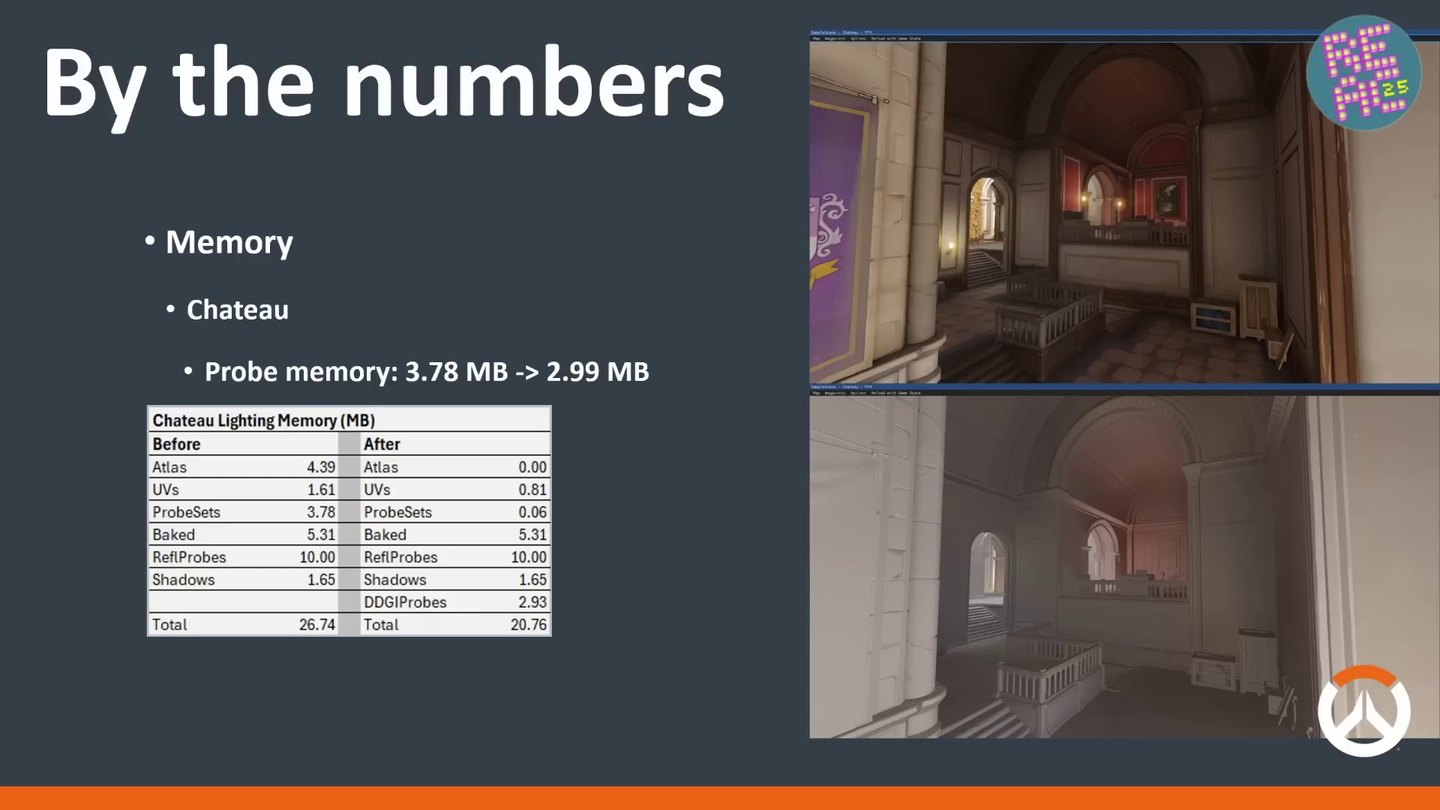This screenshot has width=1440, height=810.
Task: Open Map menu in the textured Chateau view
Action: pyautogui.click(x=816, y=39)
